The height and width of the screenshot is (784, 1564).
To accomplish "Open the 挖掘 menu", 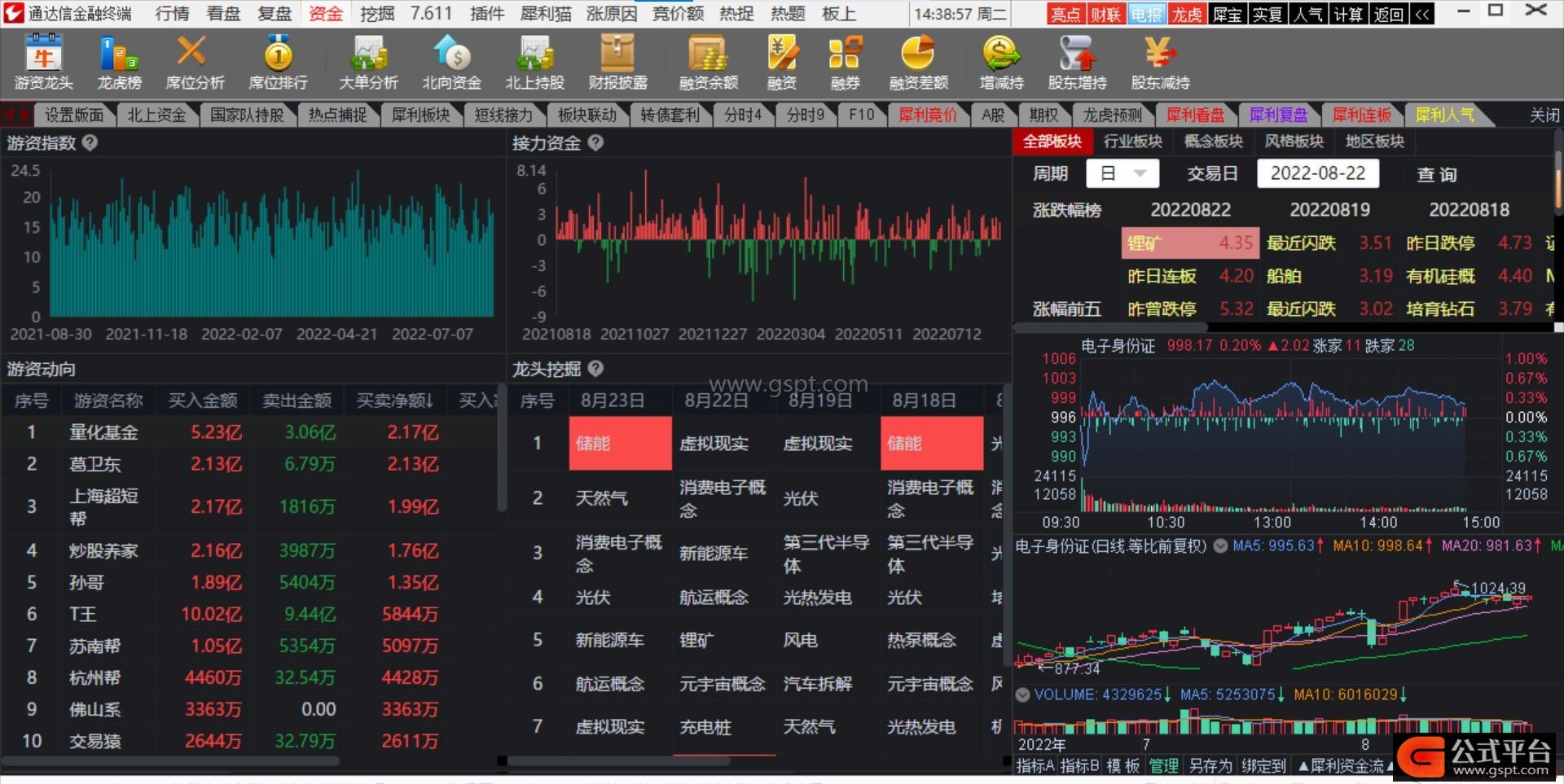I will coord(377,14).
